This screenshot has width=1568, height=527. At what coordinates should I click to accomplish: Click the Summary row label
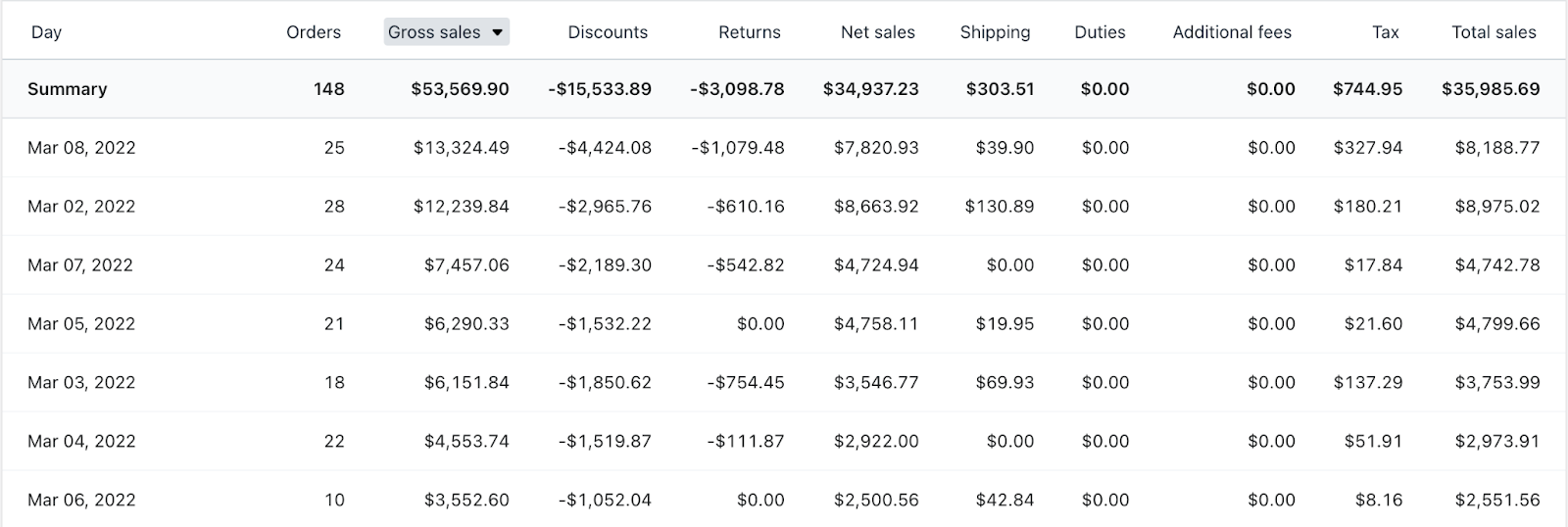[67, 89]
